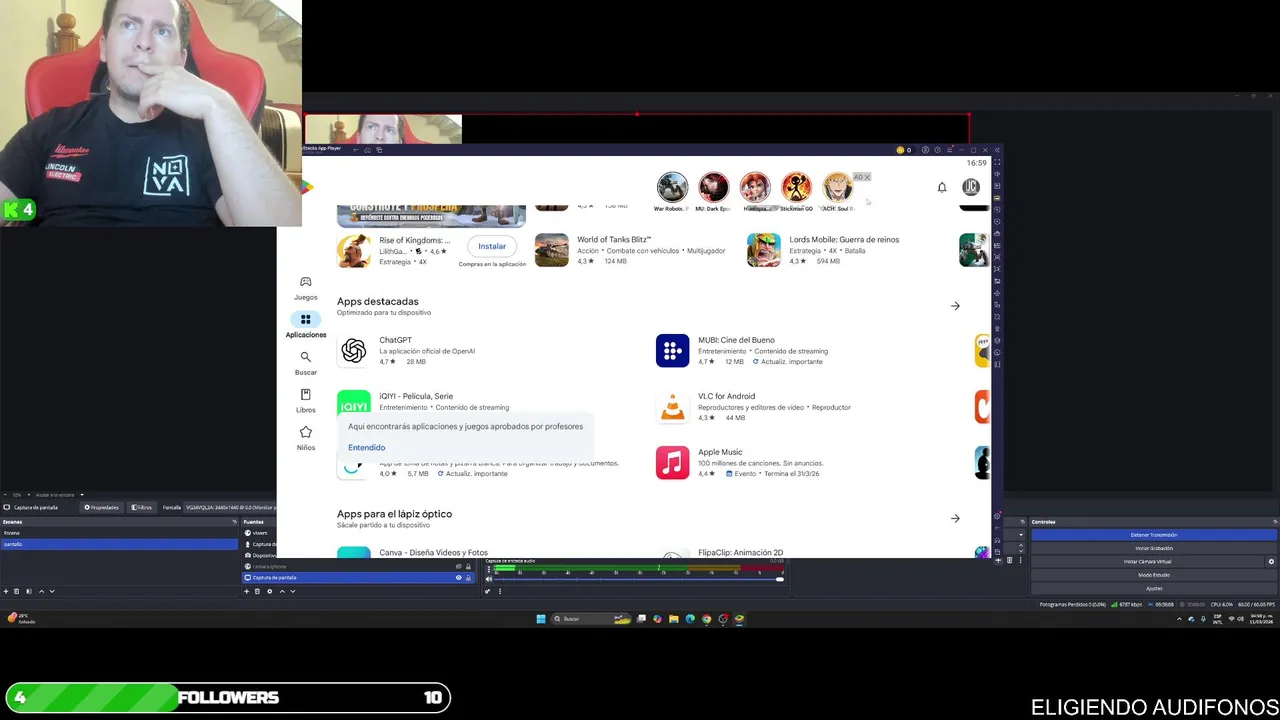Open Buscar search in Play Store sidebar
Viewport: 1280px width, 720px height.
305,363
